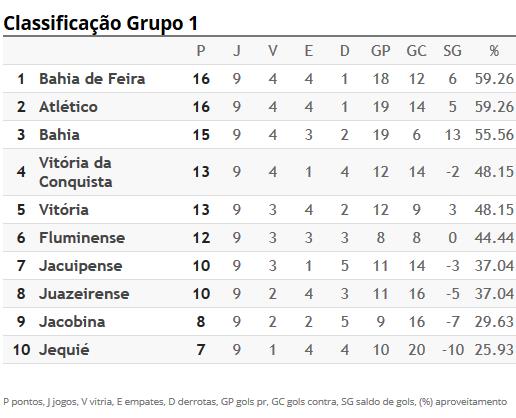
Task: Click the E draws column header
Action: (x=309, y=51)
